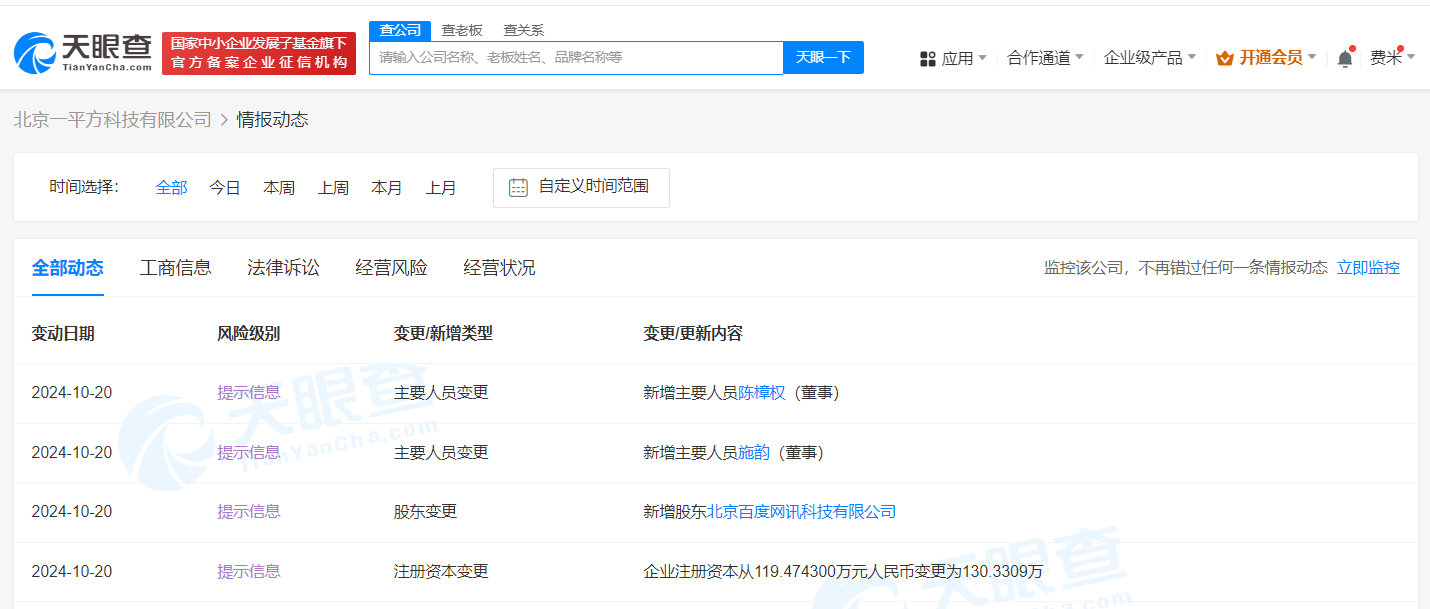Switch to the 法律诉讼 tab

pos(284,268)
